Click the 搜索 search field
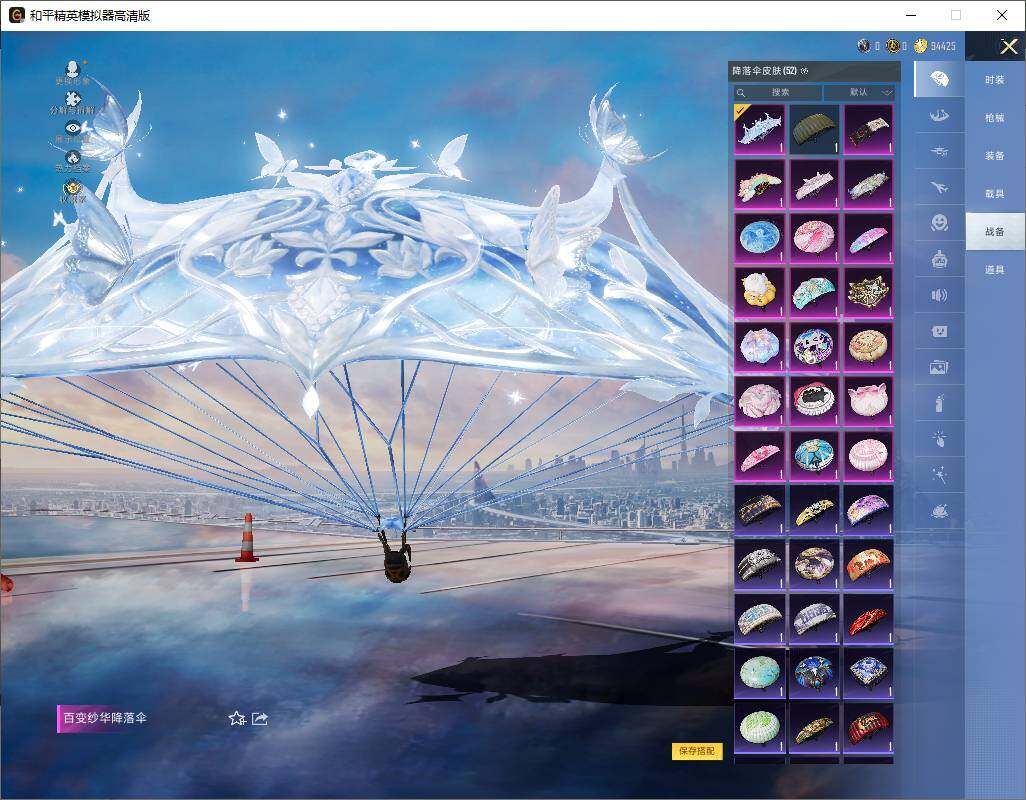This screenshot has width=1026, height=800. (777, 92)
